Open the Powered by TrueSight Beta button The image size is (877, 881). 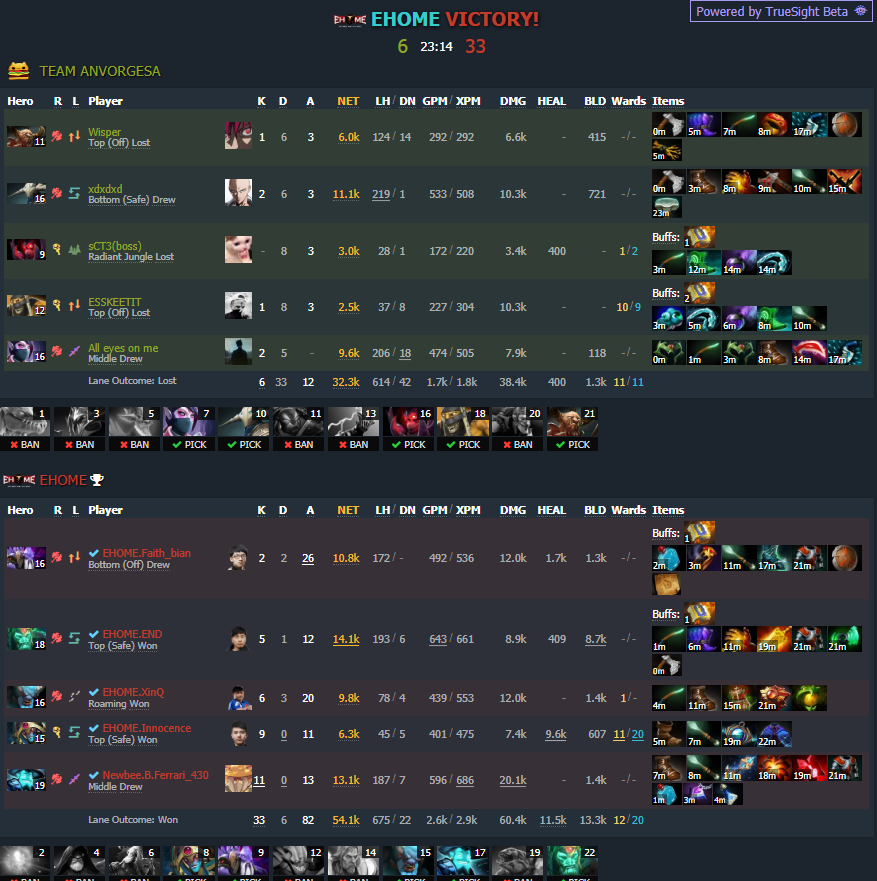[781, 11]
